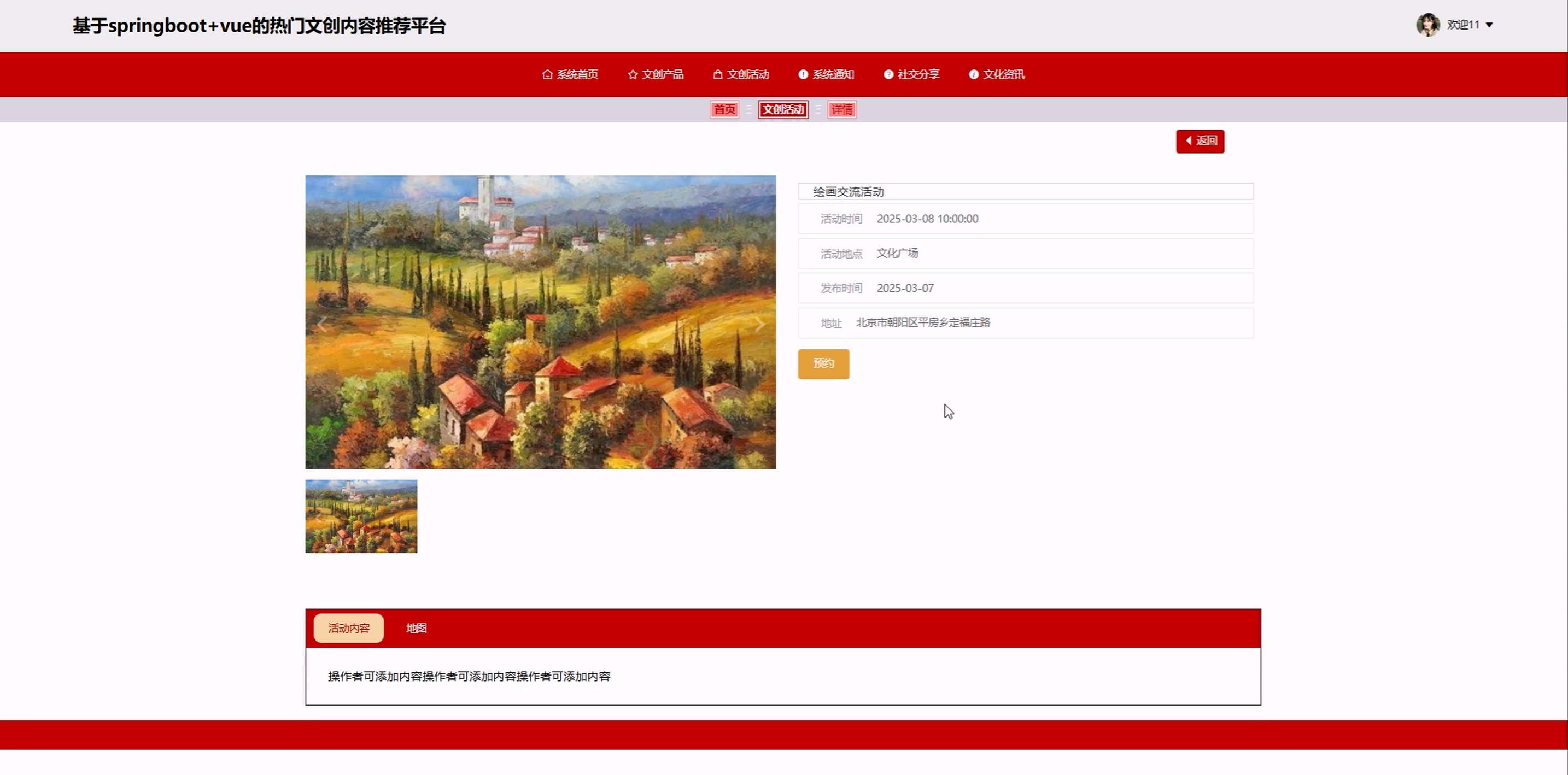The height and width of the screenshot is (775, 1568).
Task: Click the 返回 back button
Action: (1200, 141)
